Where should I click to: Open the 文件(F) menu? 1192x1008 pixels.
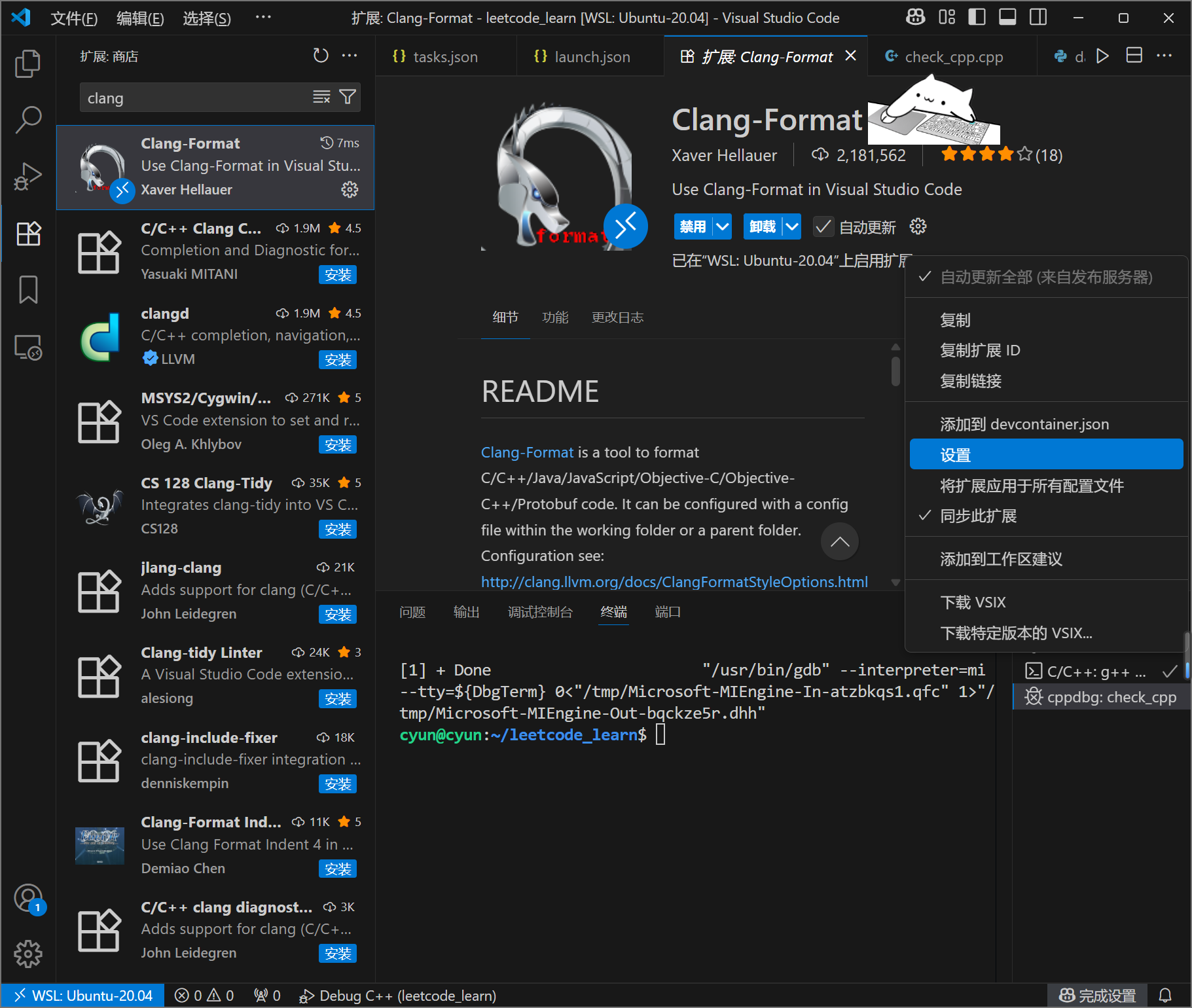(74, 18)
